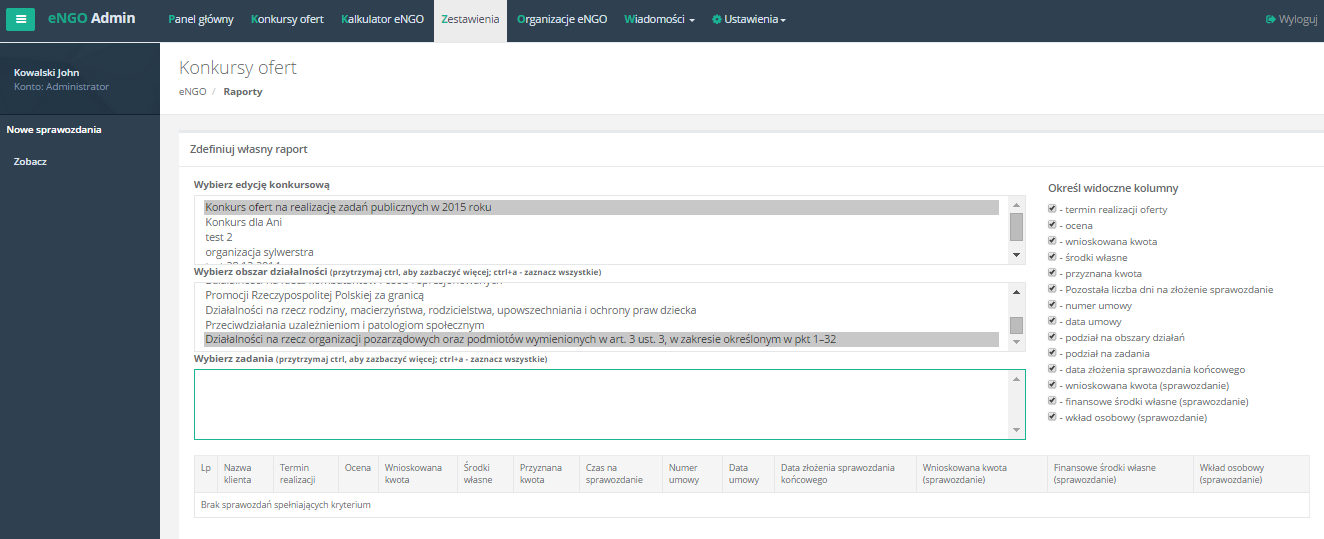Uncheck data złożenia sprawozdania końcowego
Screen dimensions: 1324x539
tap(1052, 369)
